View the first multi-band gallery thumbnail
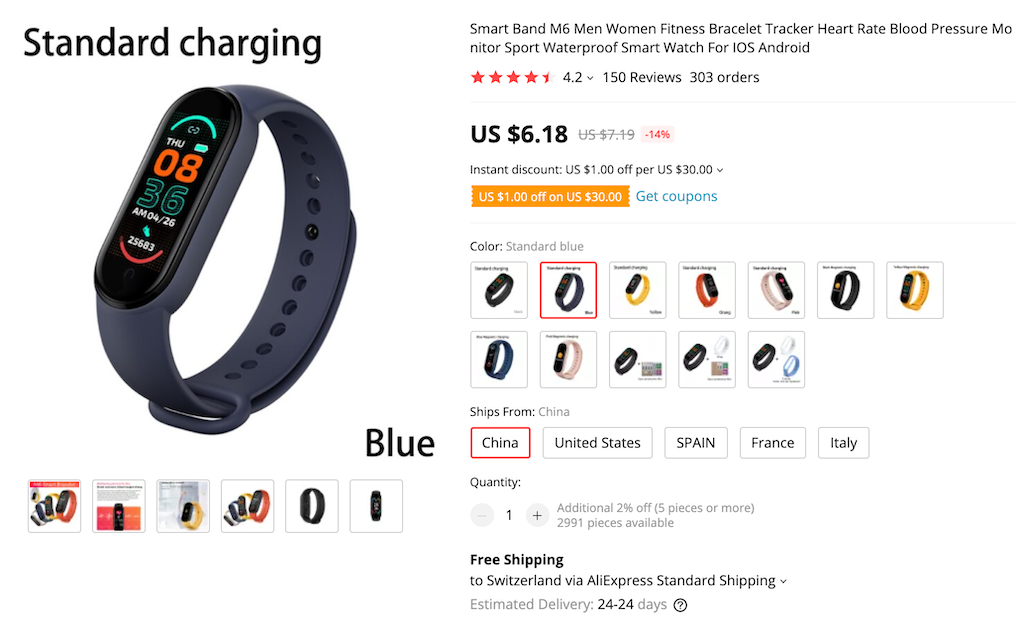This screenshot has height=629, width=1024. tap(54, 506)
